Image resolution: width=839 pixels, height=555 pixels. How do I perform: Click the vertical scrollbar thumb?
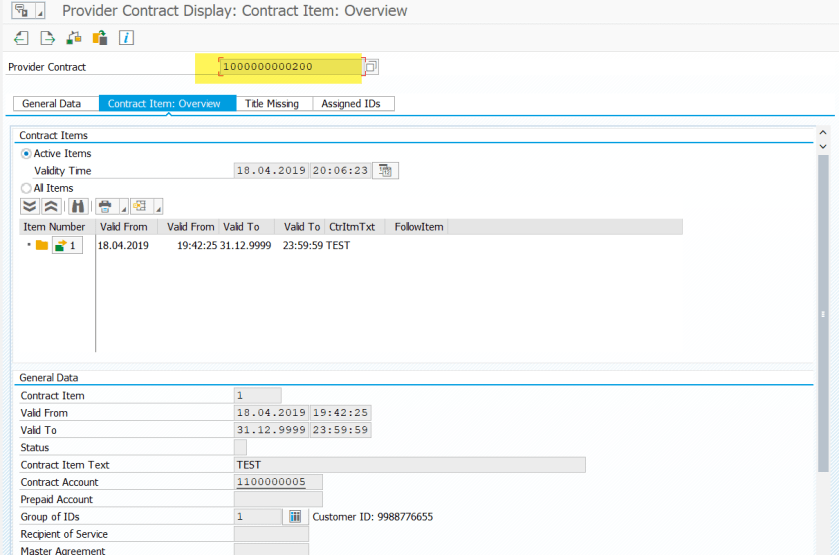coord(823,314)
